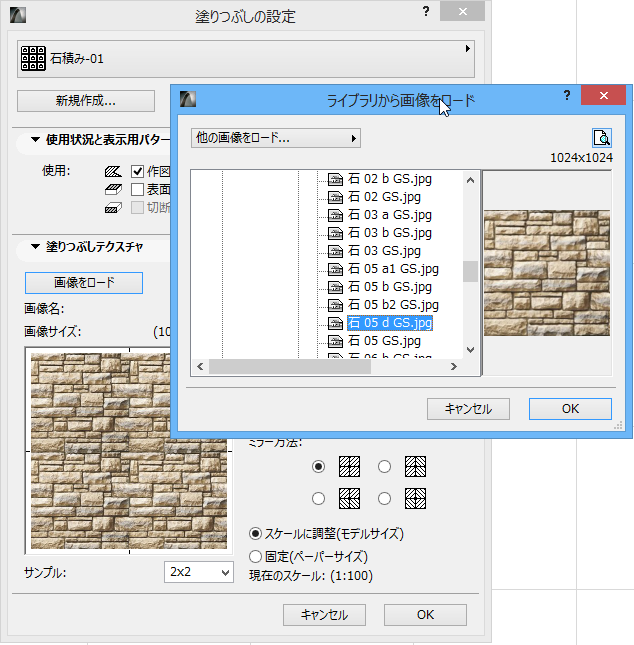Click stone texture preview in load dialog
This screenshot has width=634, height=645.
(x=547, y=273)
